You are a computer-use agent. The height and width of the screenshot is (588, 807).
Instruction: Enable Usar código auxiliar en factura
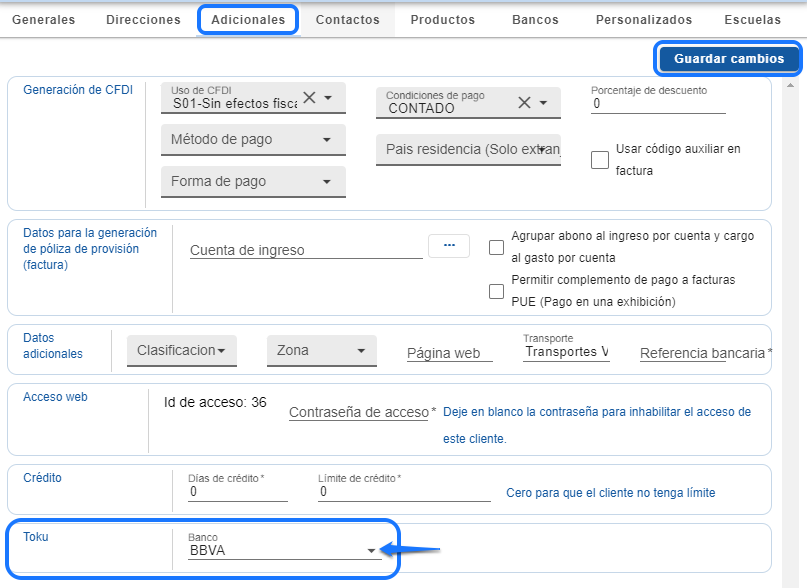click(600, 160)
